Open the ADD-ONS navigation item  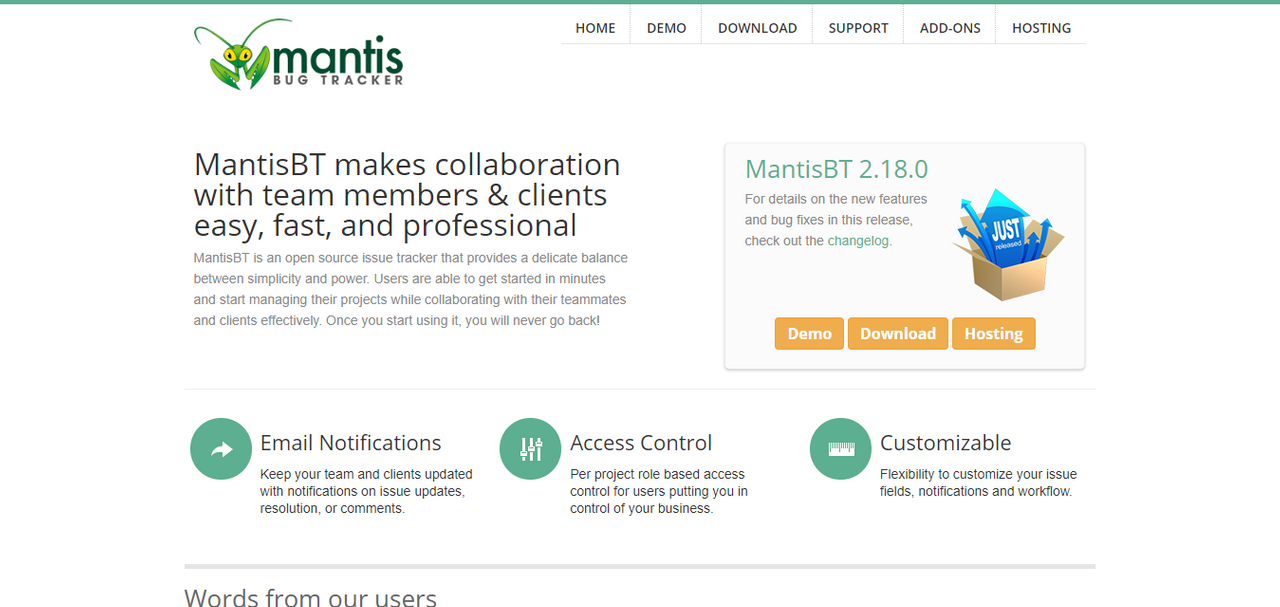click(x=950, y=28)
